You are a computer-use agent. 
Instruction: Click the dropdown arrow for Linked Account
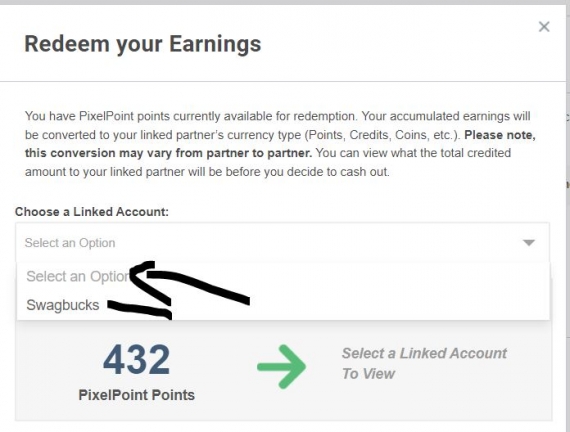point(529,243)
